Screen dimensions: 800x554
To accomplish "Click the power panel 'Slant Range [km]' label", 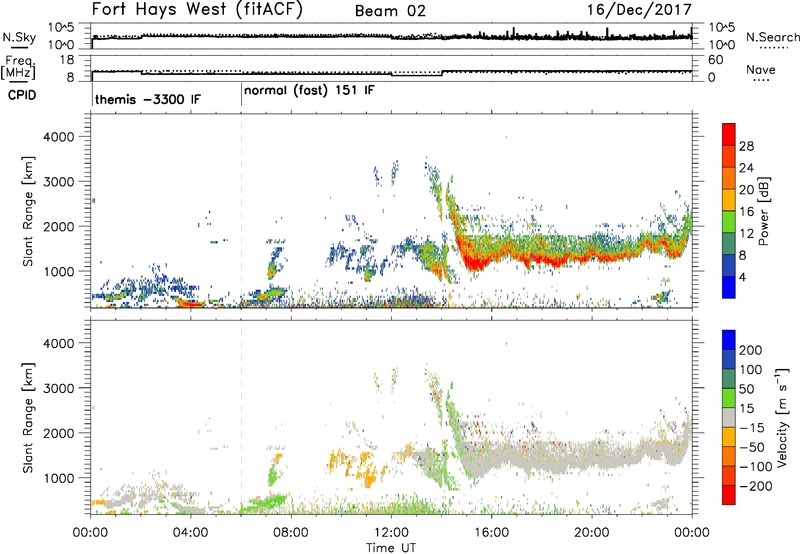I will (x=28, y=211).
